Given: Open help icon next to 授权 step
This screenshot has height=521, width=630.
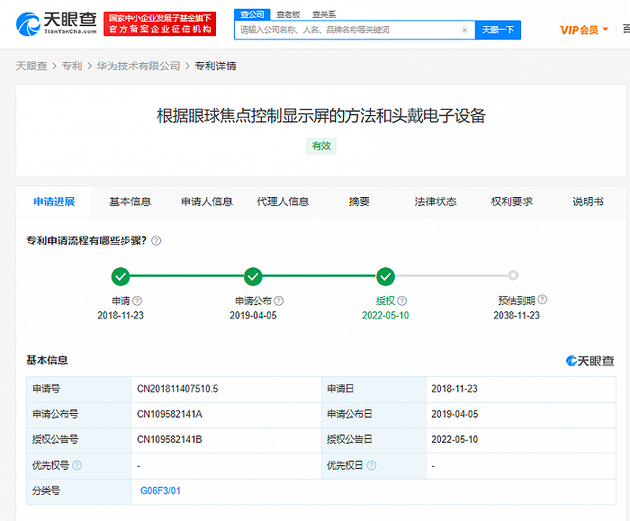Looking at the screenshot, I should coord(402,301).
